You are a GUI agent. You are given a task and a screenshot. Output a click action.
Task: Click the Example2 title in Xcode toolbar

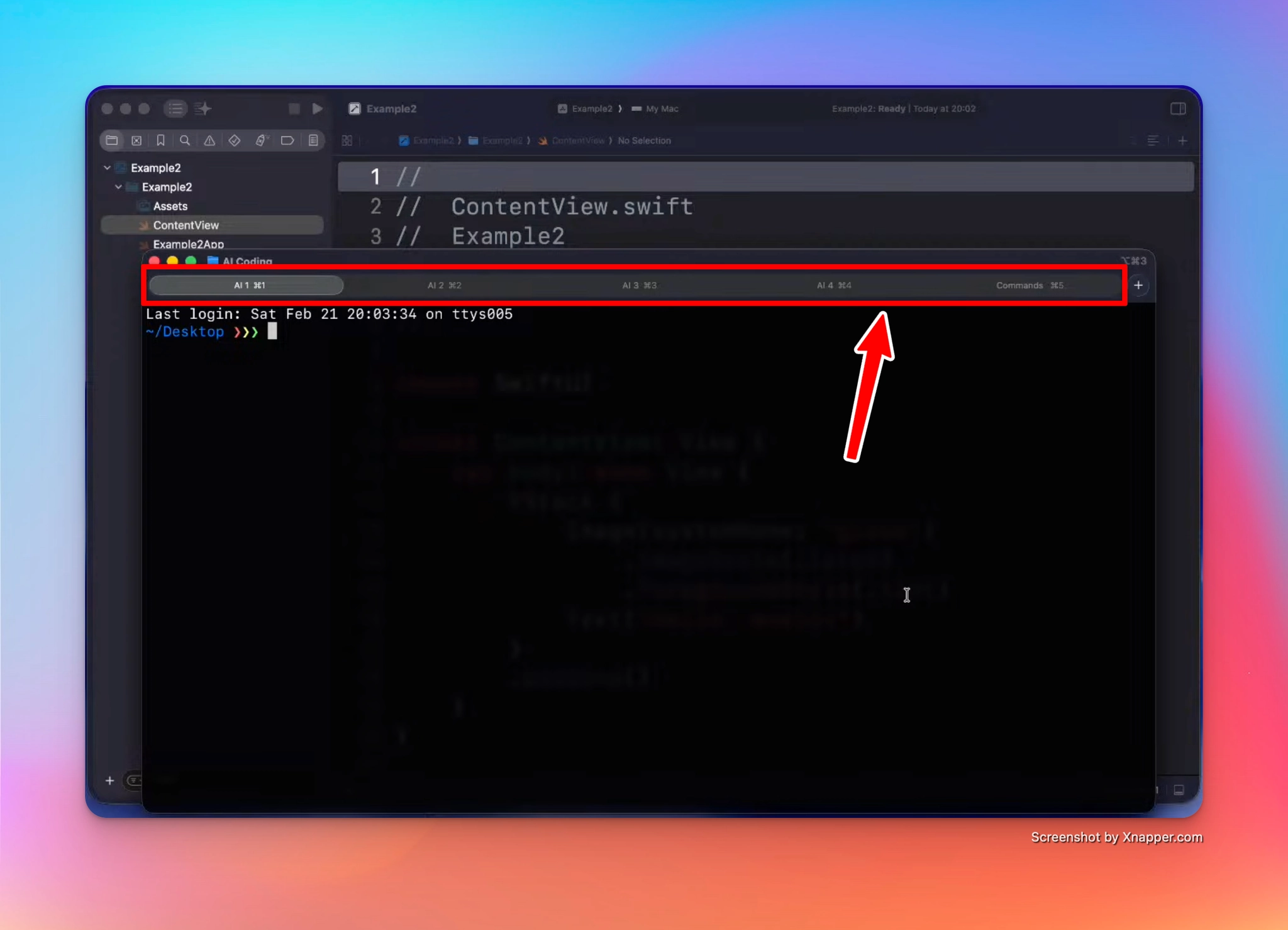(x=391, y=108)
